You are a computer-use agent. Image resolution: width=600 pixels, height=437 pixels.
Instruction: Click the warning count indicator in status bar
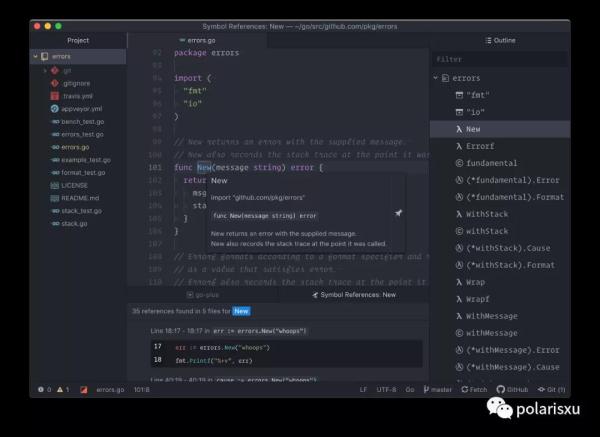tap(63, 390)
